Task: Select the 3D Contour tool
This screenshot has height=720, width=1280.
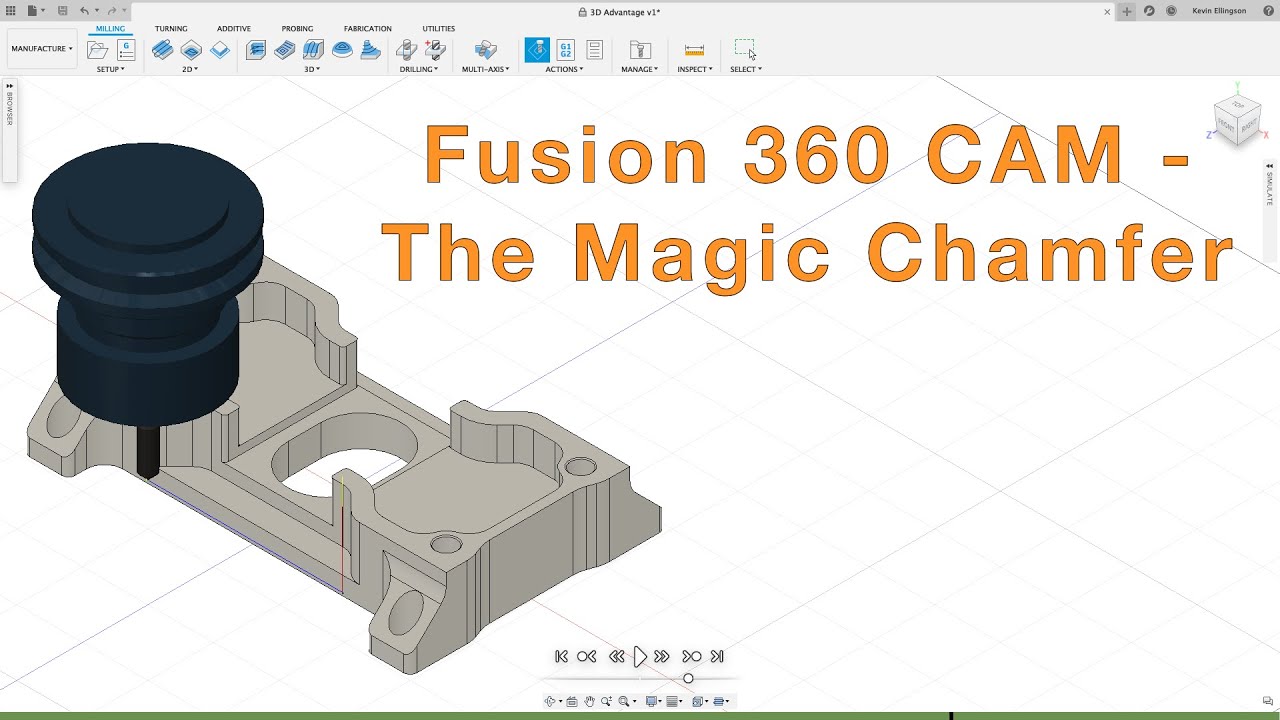Action: (x=342, y=49)
